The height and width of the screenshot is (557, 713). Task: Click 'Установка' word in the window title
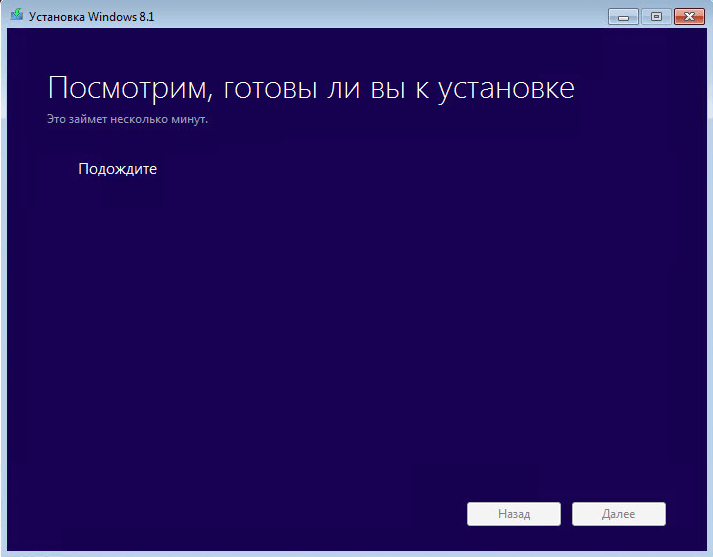(x=57, y=17)
